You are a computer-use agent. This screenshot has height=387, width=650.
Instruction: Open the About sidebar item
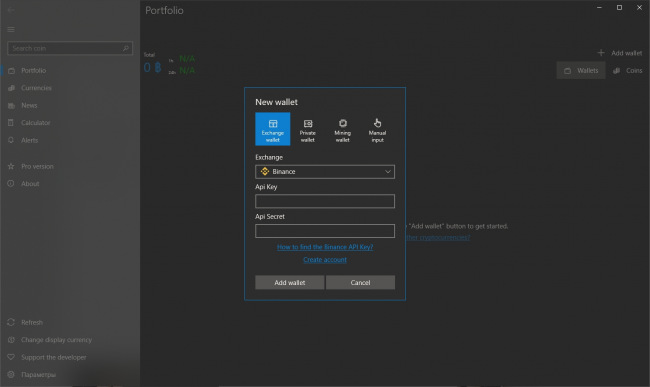tap(70, 184)
